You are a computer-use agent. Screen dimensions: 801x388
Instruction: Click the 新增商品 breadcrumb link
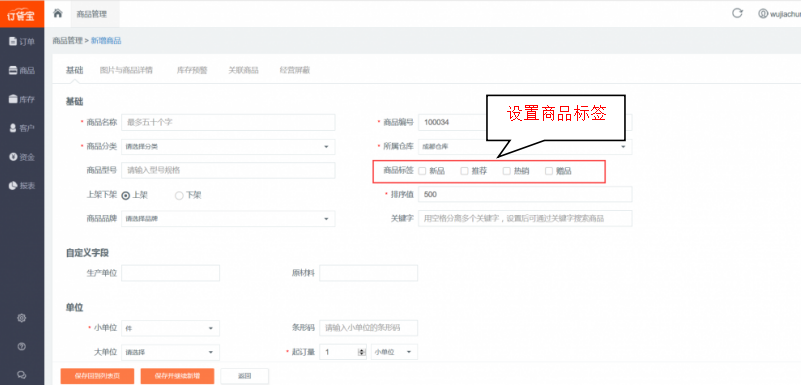pyautogui.click(x=106, y=41)
